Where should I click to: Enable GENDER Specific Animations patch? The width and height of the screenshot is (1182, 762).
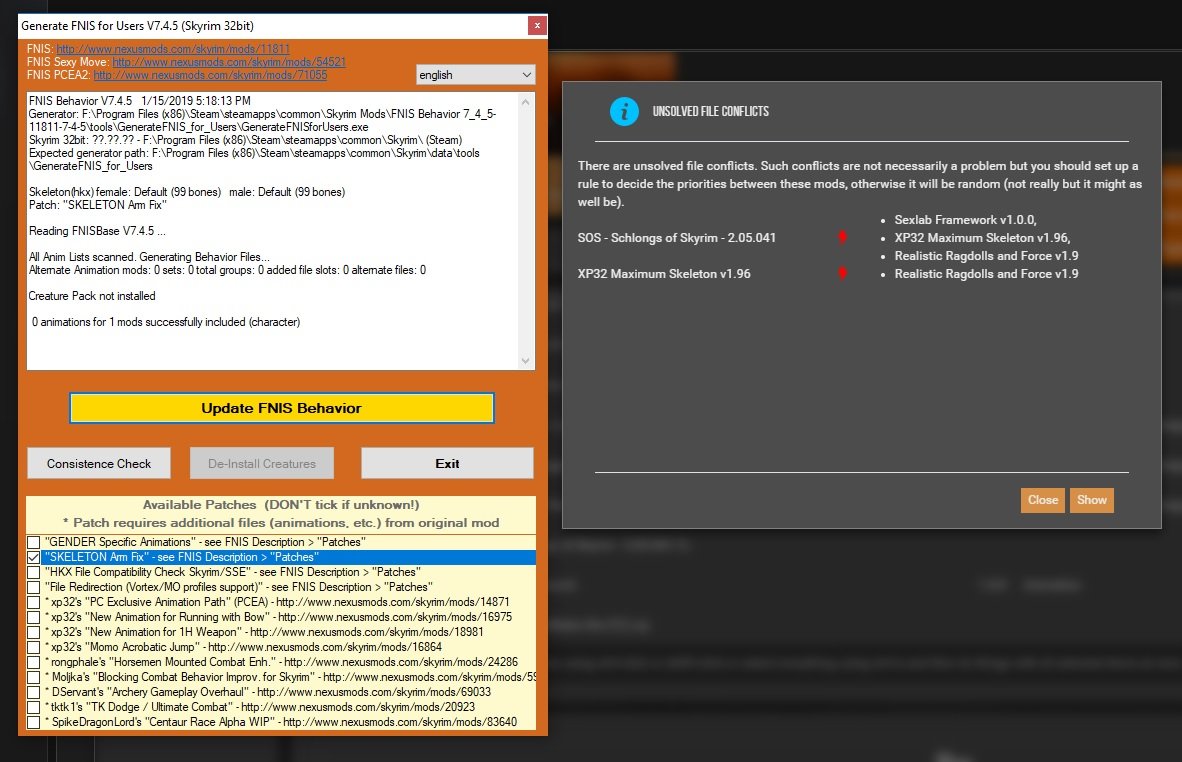pyautogui.click(x=34, y=542)
